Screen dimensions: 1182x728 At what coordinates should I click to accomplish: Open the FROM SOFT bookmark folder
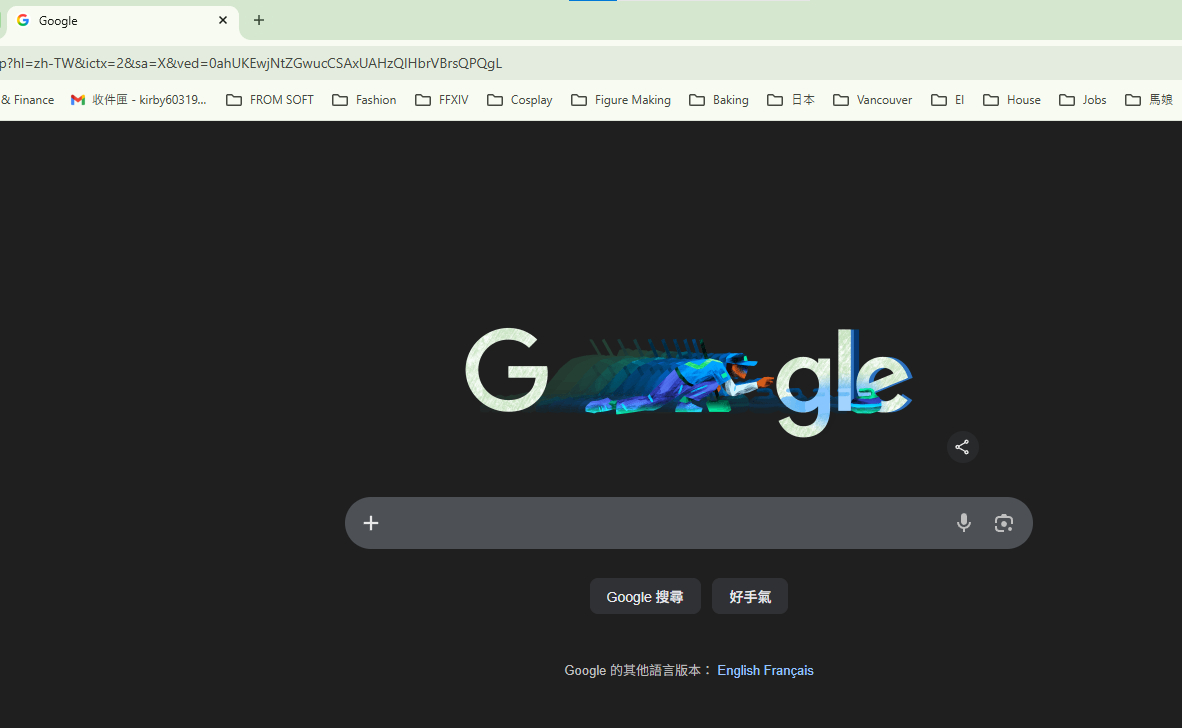point(270,100)
